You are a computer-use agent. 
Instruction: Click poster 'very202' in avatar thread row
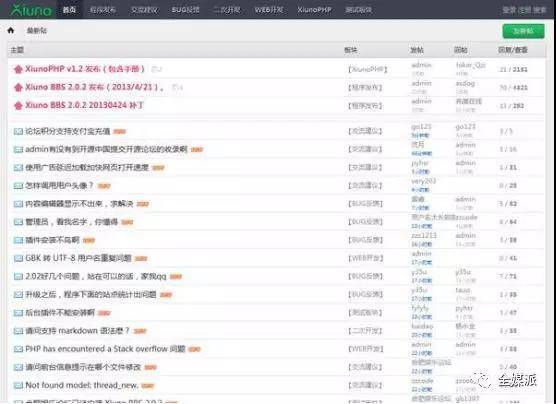[x=424, y=181]
